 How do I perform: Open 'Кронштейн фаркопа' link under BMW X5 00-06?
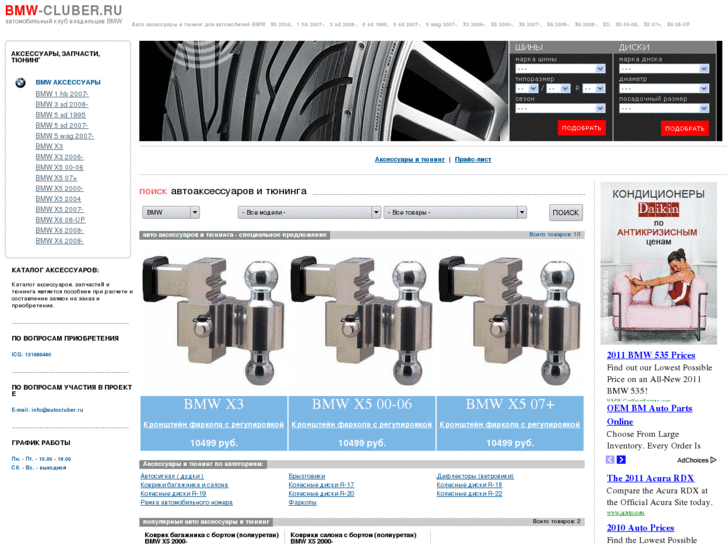(x=362, y=424)
